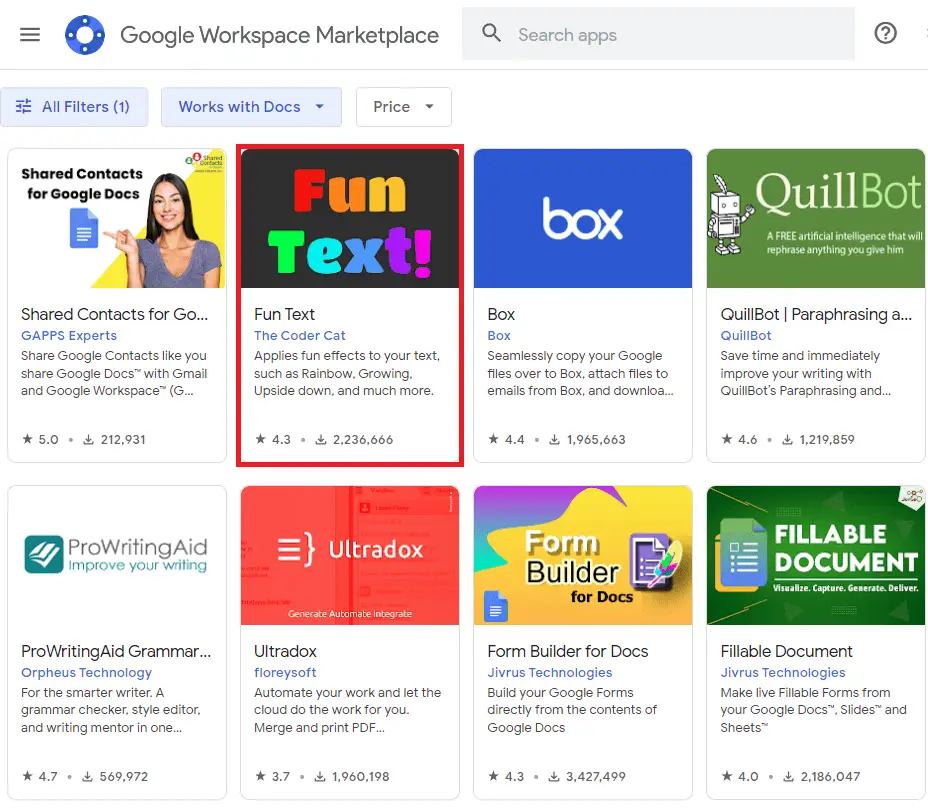The image size is (928, 812).
Task: Open the GAPPS Experts developer link
Action: pos(69,336)
